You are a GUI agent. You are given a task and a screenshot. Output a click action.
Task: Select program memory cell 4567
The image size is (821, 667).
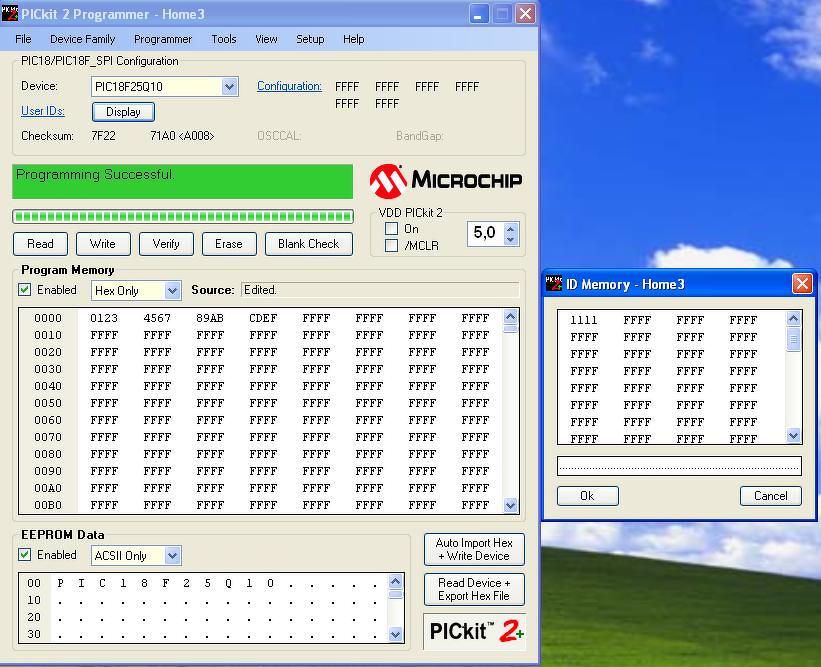[157, 318]
